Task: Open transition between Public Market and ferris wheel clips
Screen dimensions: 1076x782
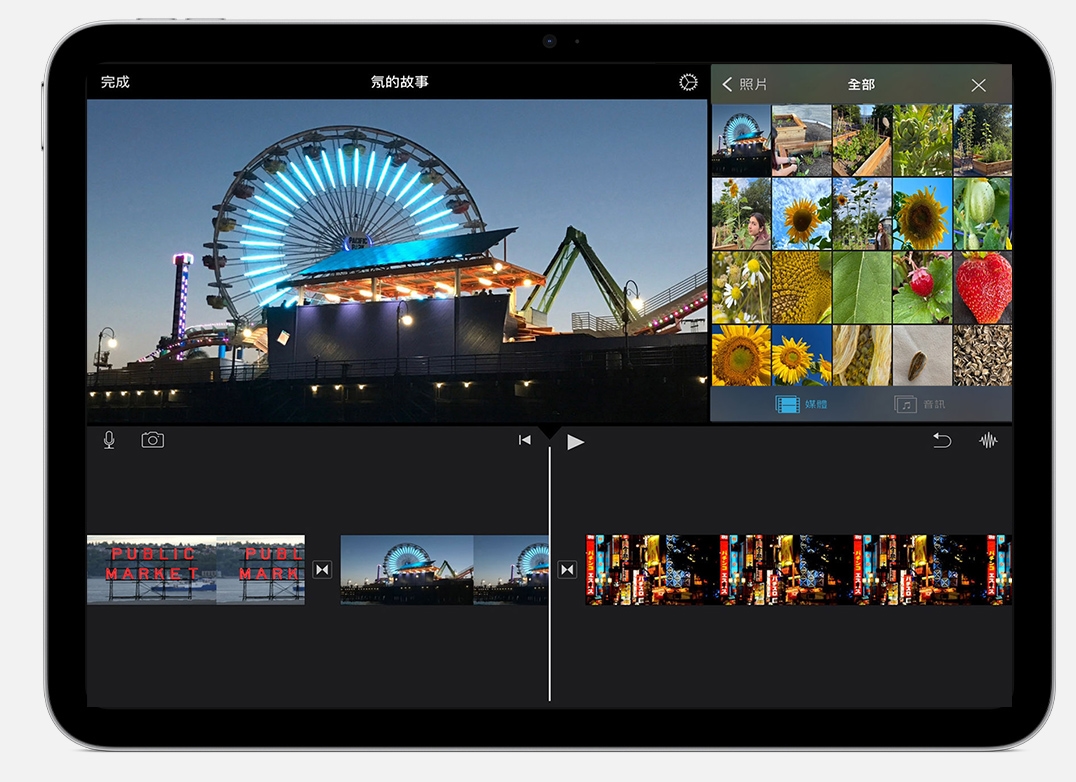Action: tap(322, 570)
